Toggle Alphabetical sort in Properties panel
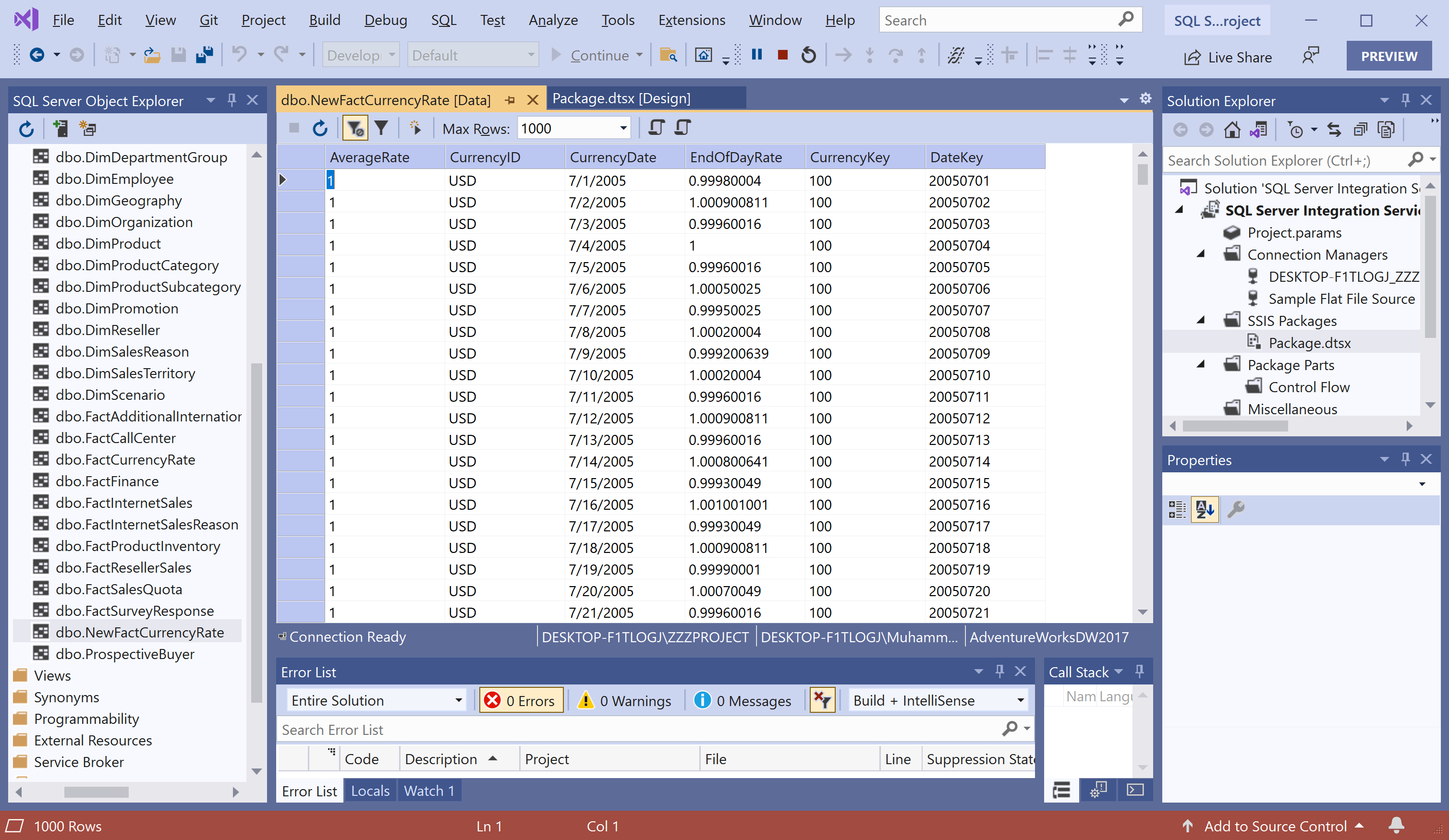The height and width of the screenshot is (840, 1449). coord(1205,509)
